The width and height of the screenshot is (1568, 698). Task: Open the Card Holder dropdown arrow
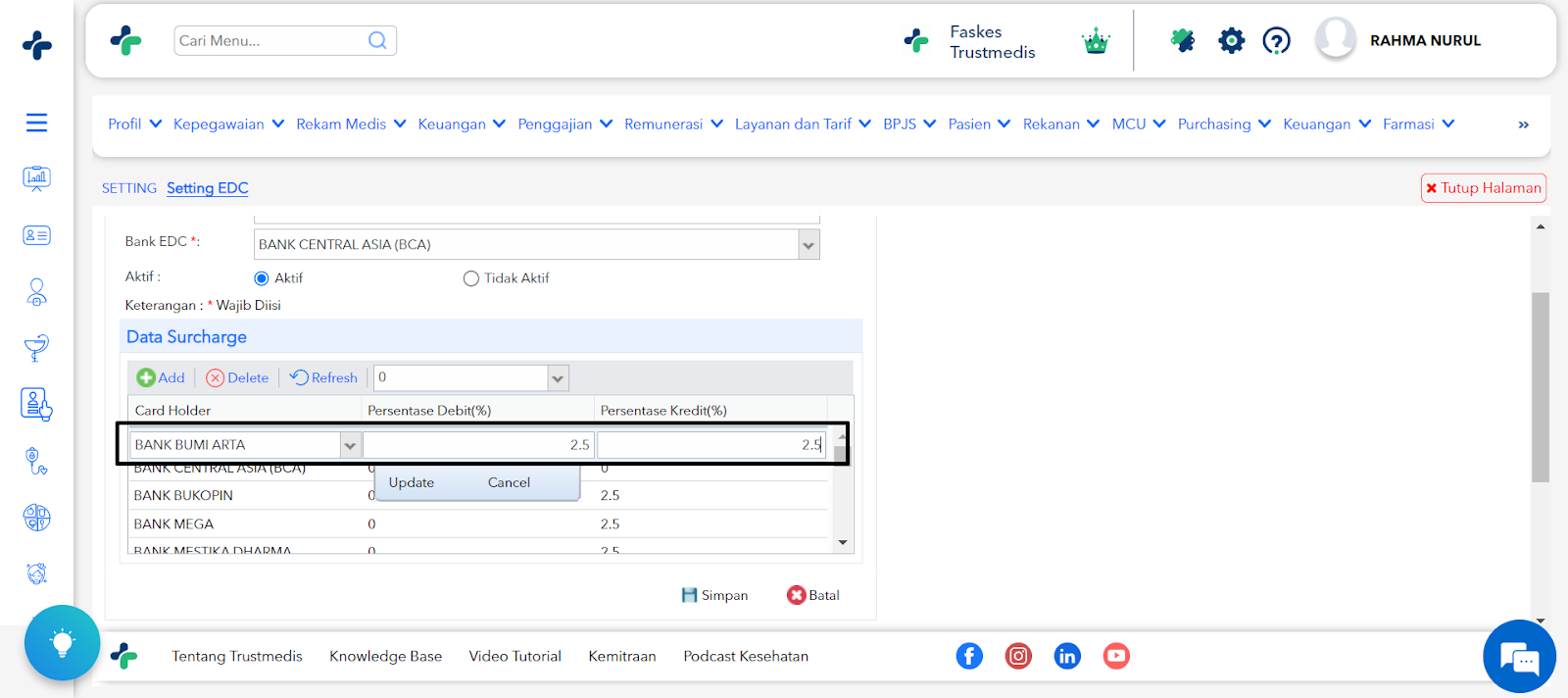pos(350,446)
